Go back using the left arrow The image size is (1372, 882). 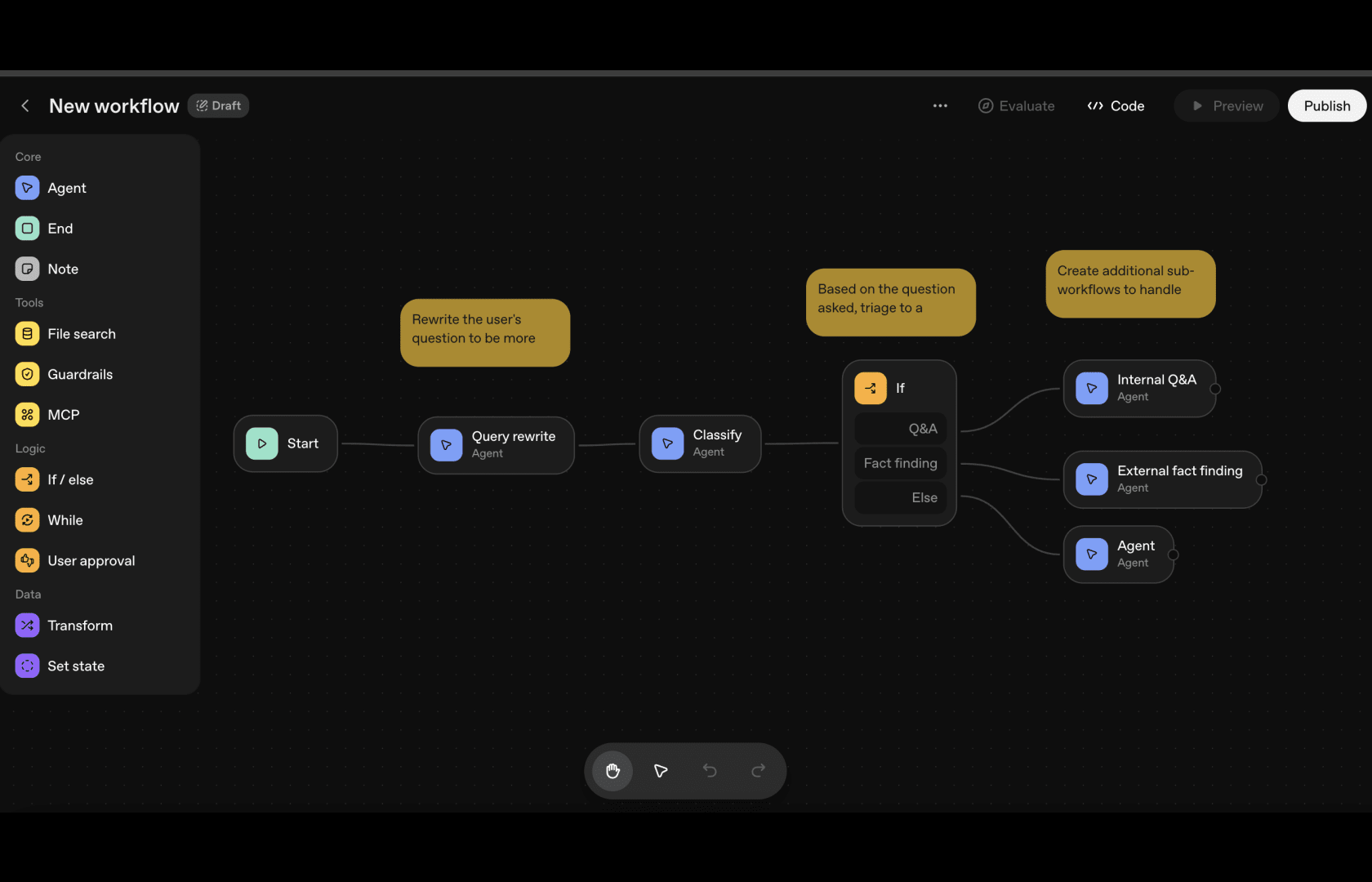(x=25, y=106)
